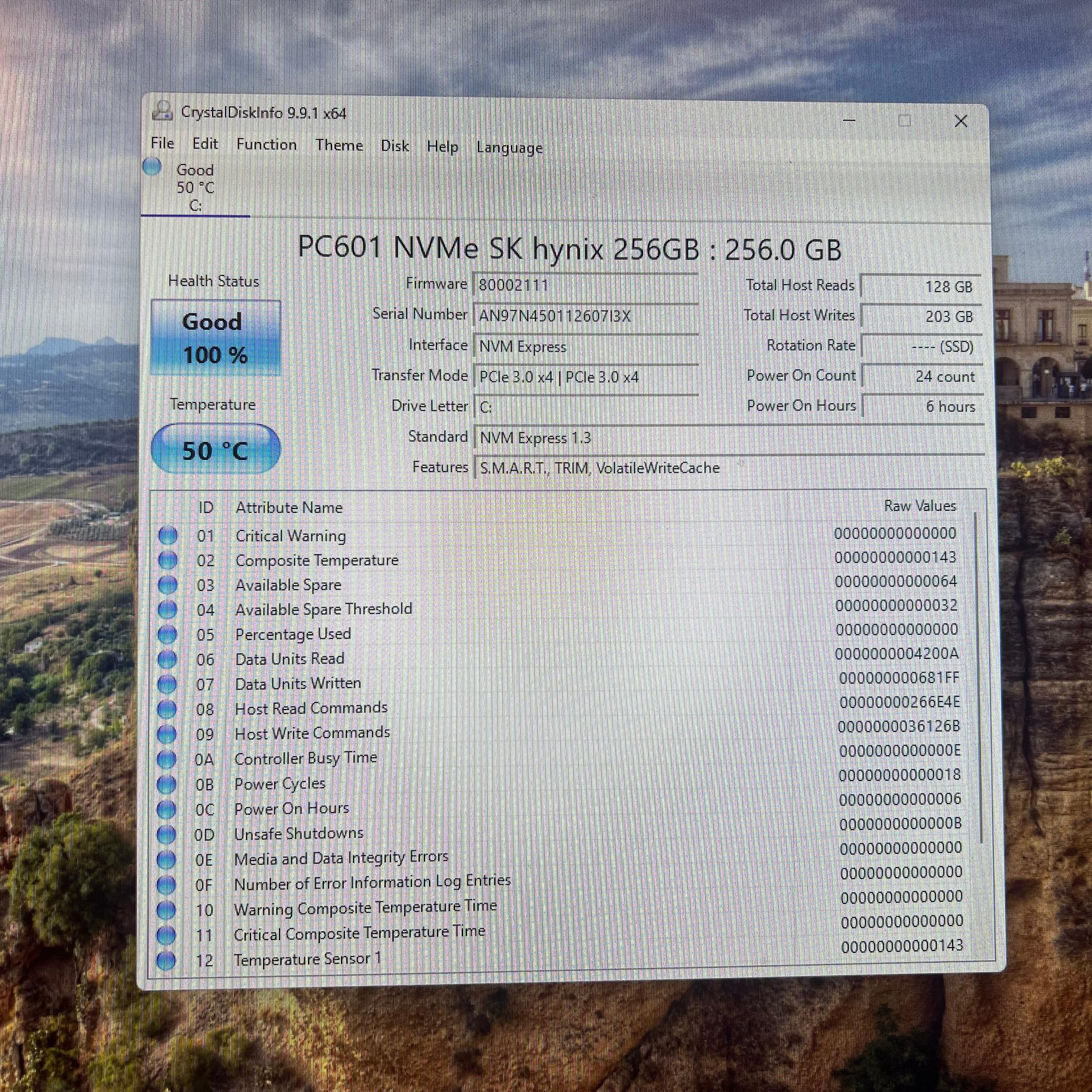Click the Firmware field 80002111
This screenshot has height=1092, width=1092.
[586, 284]
